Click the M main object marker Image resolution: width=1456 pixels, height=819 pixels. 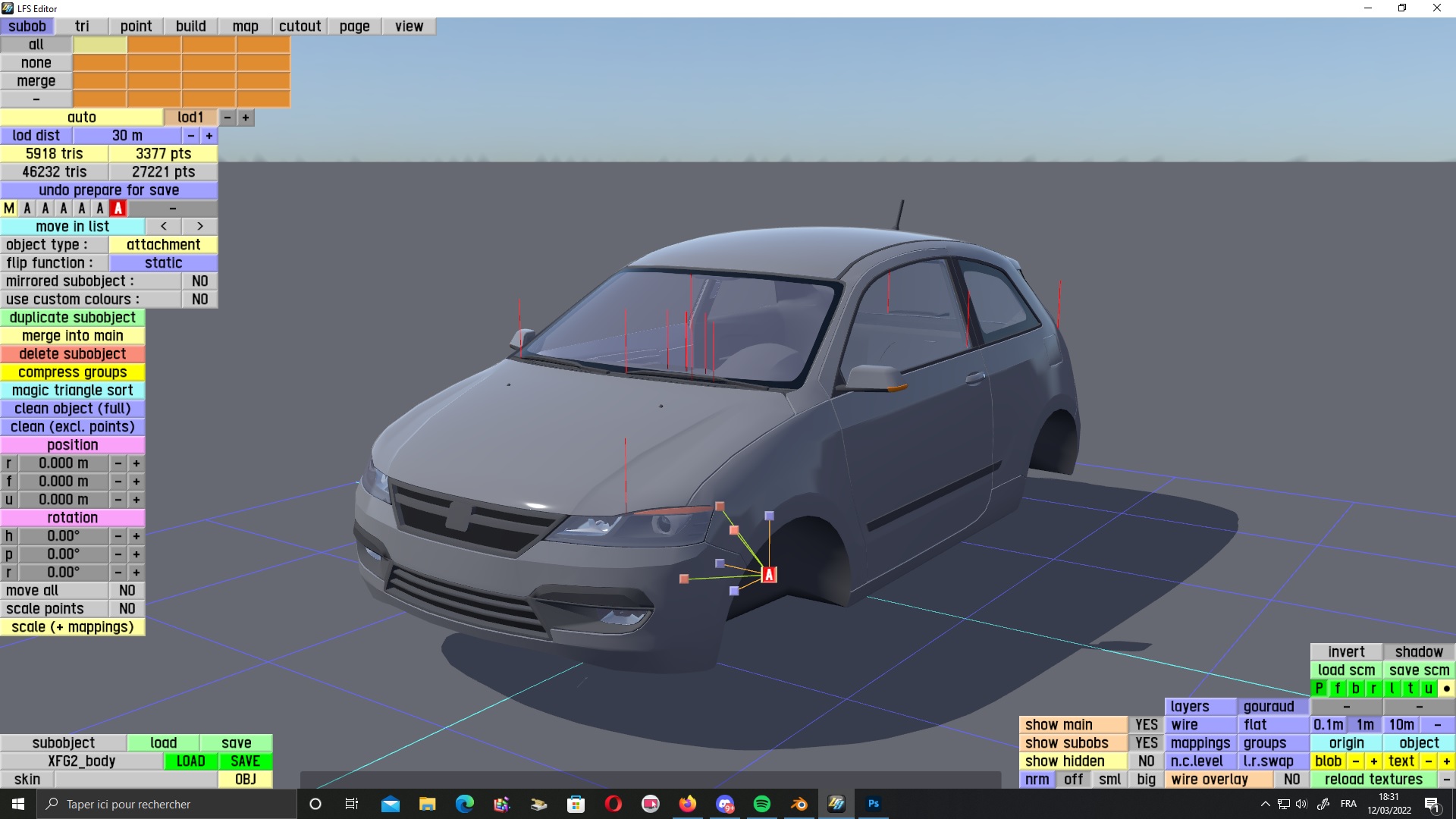9,209
